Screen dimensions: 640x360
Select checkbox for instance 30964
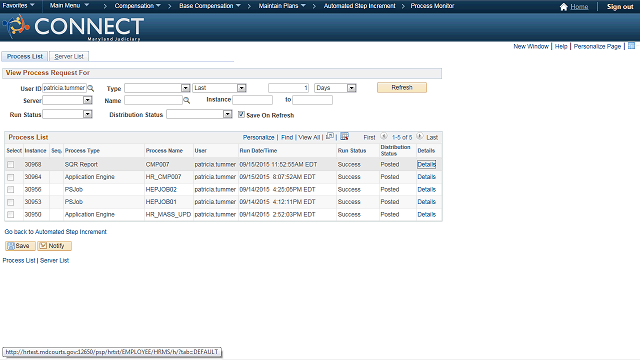tap(11, 177)
